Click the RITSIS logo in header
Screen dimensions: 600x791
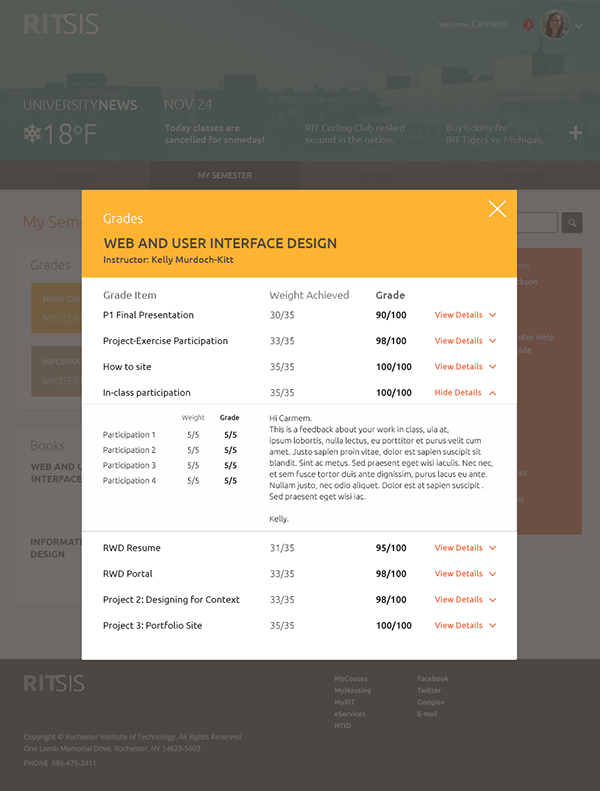pyautogui.click(x=61, y=24)
